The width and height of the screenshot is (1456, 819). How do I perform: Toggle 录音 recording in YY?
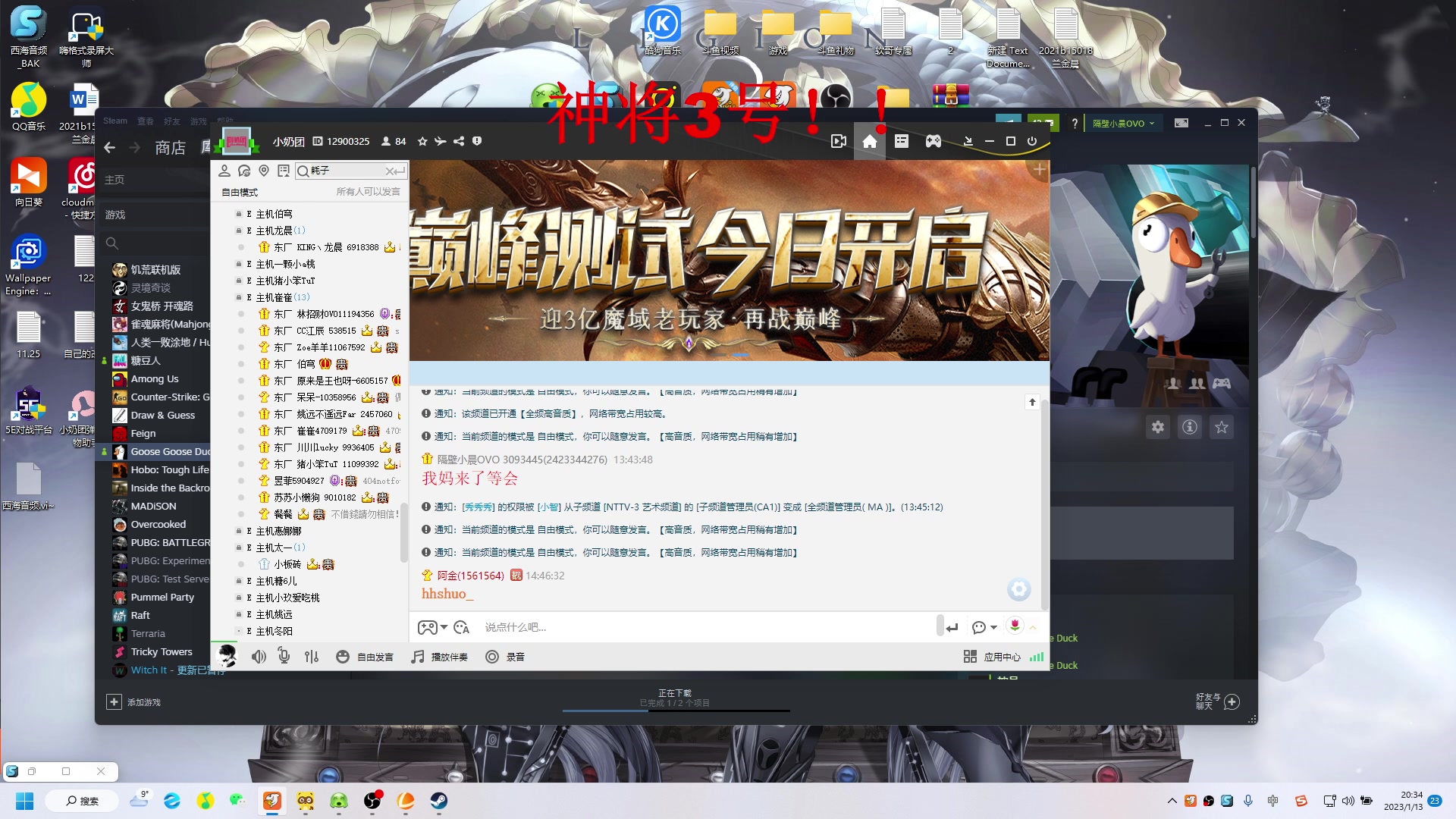(x=505, y=657)
